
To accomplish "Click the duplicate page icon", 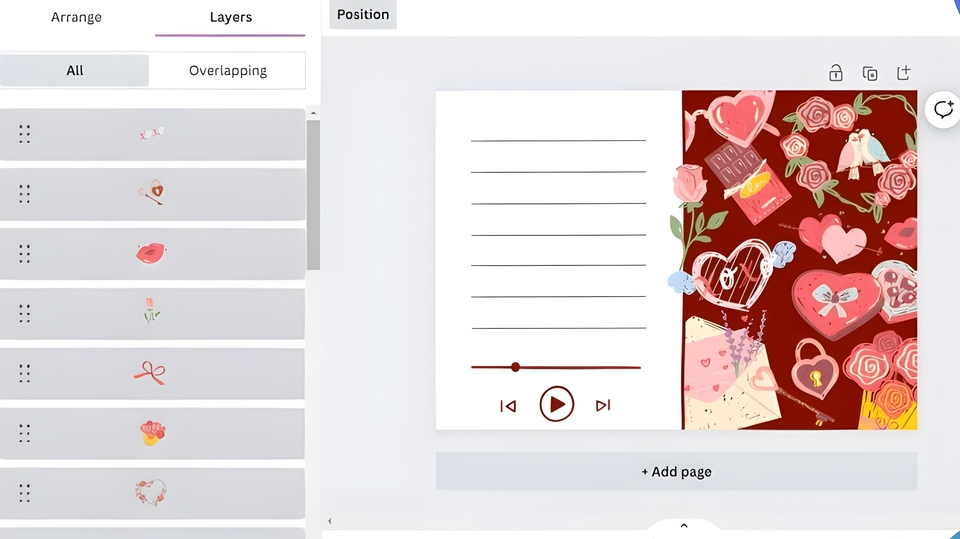I will click(x=870, y=73).
